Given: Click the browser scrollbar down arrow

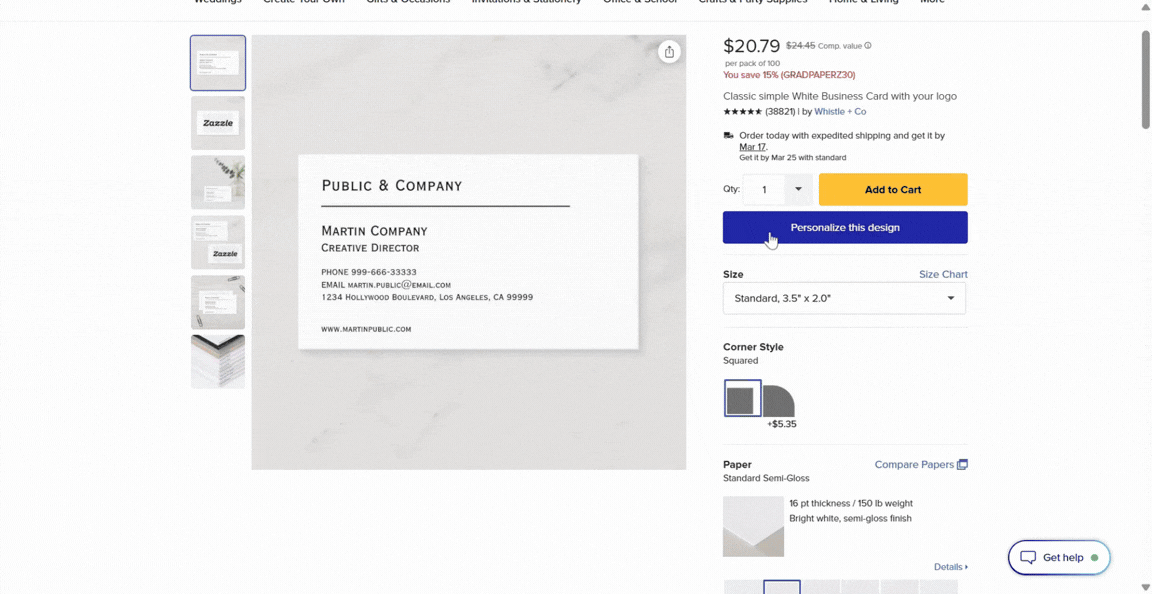Looking at the screenshot, I should (x=1145, y=587).
